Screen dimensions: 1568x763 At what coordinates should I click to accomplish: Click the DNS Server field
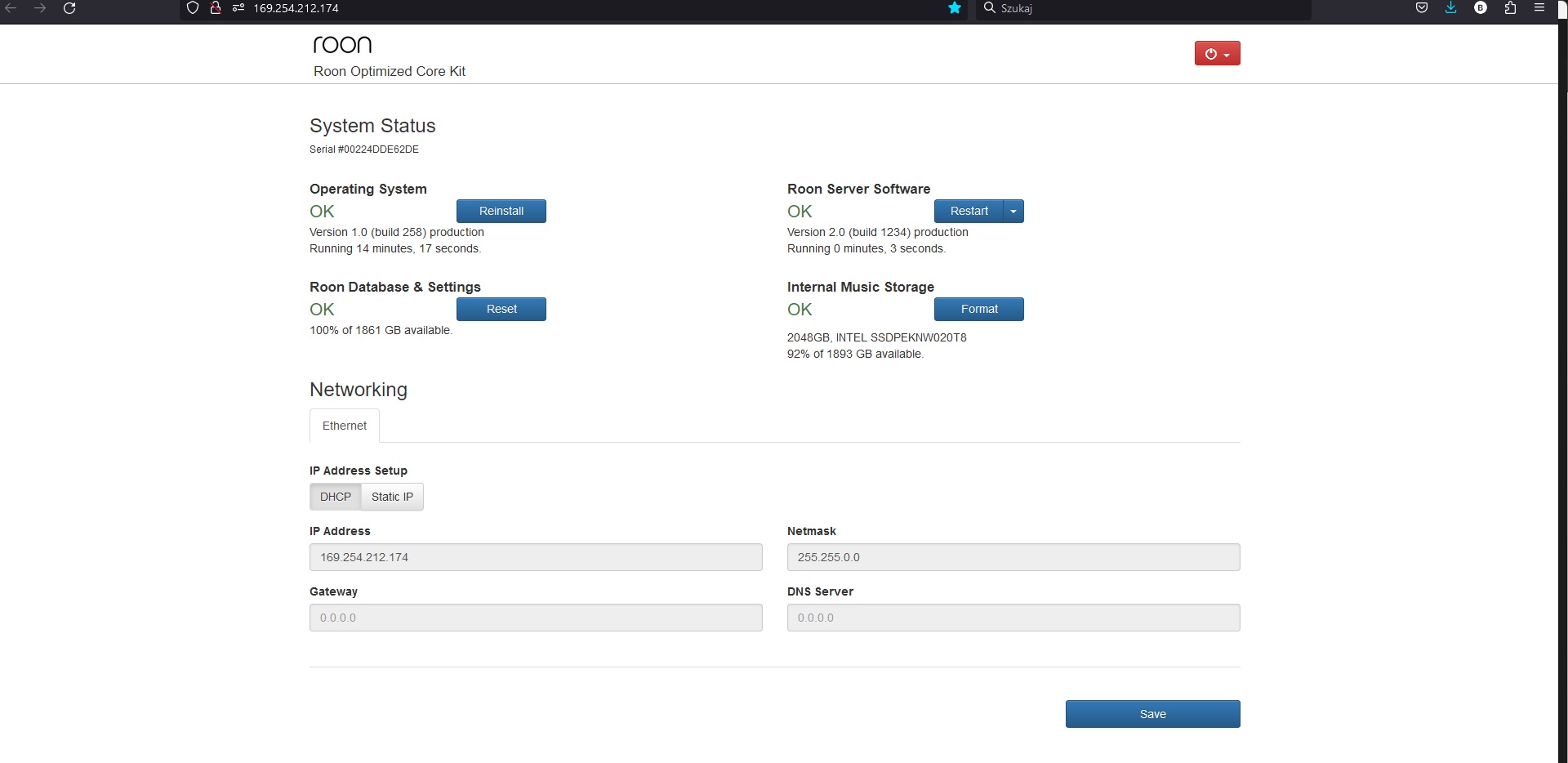(1013, 618)
